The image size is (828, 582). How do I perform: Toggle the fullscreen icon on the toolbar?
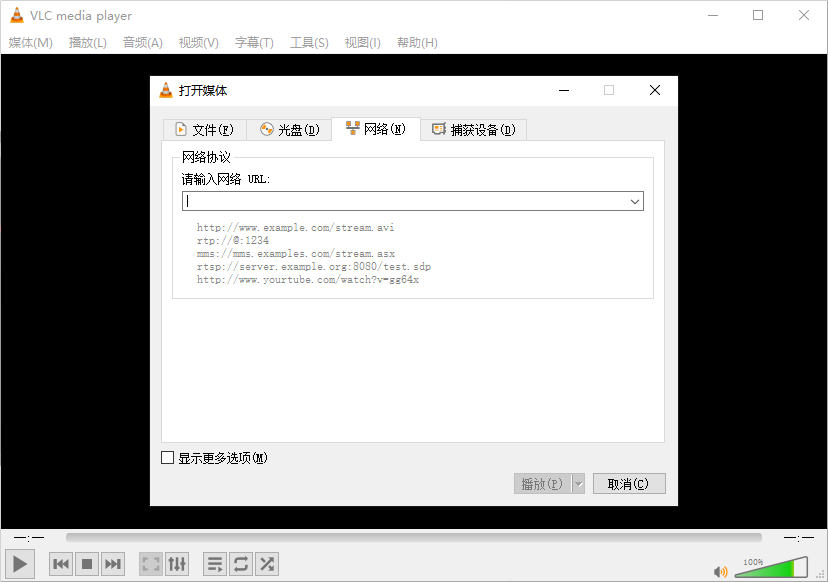150,563
